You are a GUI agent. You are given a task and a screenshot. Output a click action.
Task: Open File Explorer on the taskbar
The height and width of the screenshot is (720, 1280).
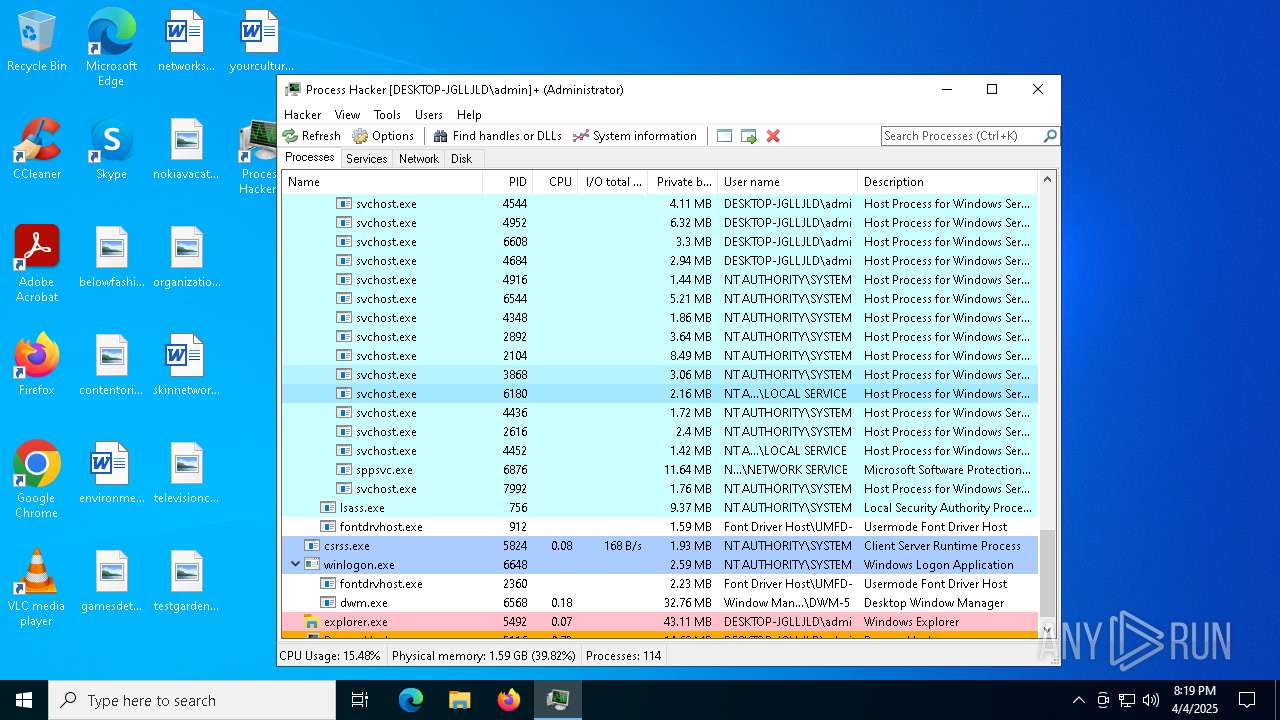(x=459, y=700)
